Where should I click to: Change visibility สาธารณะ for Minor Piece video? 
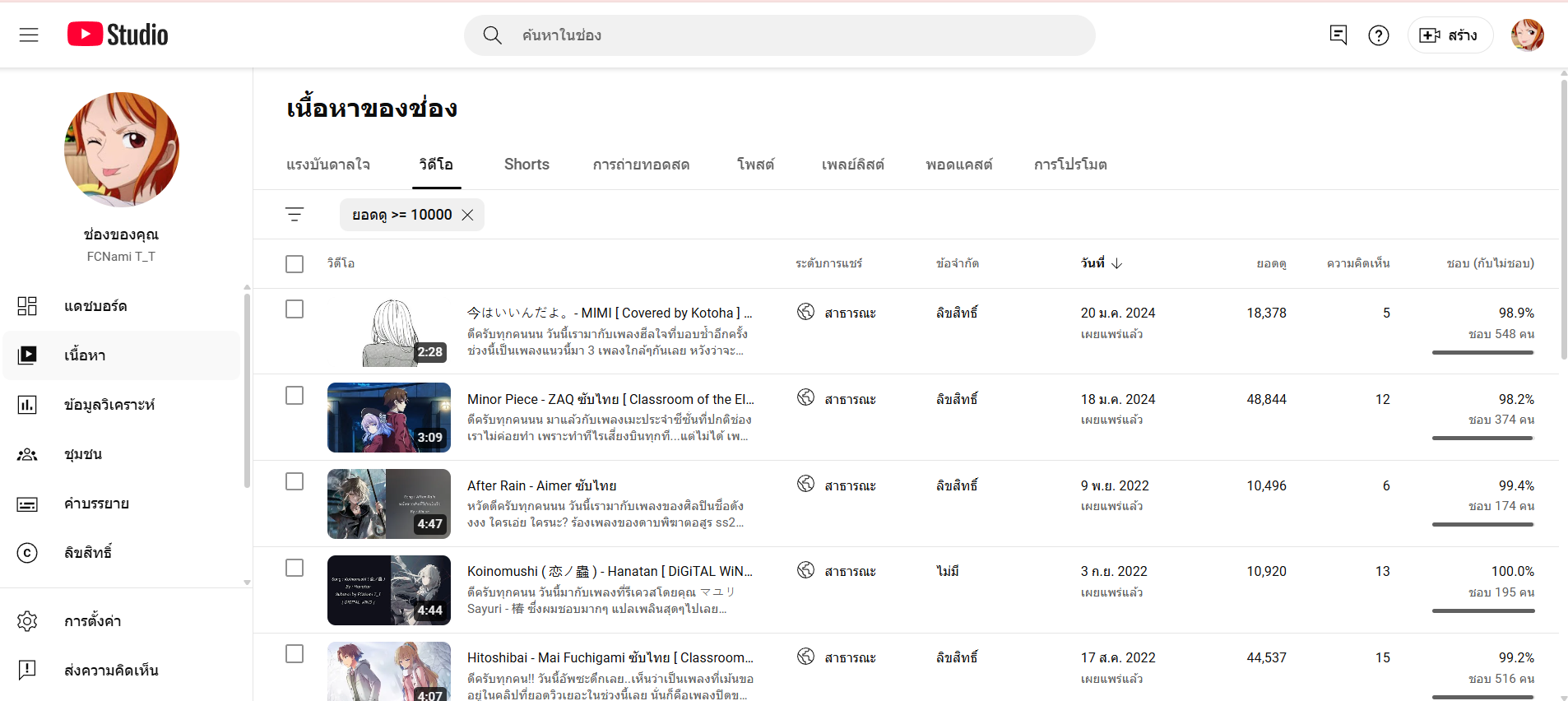[x=837, y=399]
